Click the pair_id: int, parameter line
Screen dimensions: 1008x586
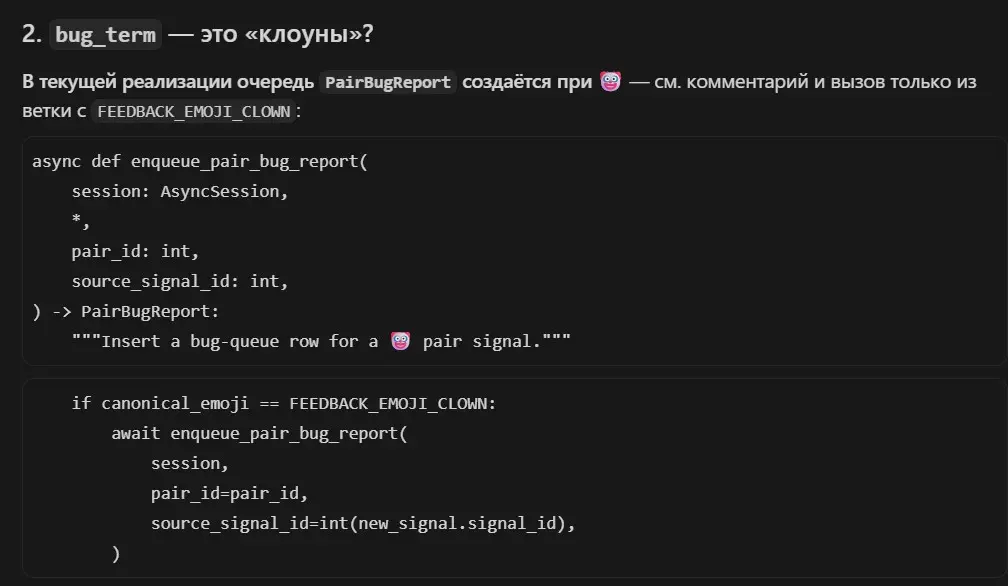pos(136,251)
